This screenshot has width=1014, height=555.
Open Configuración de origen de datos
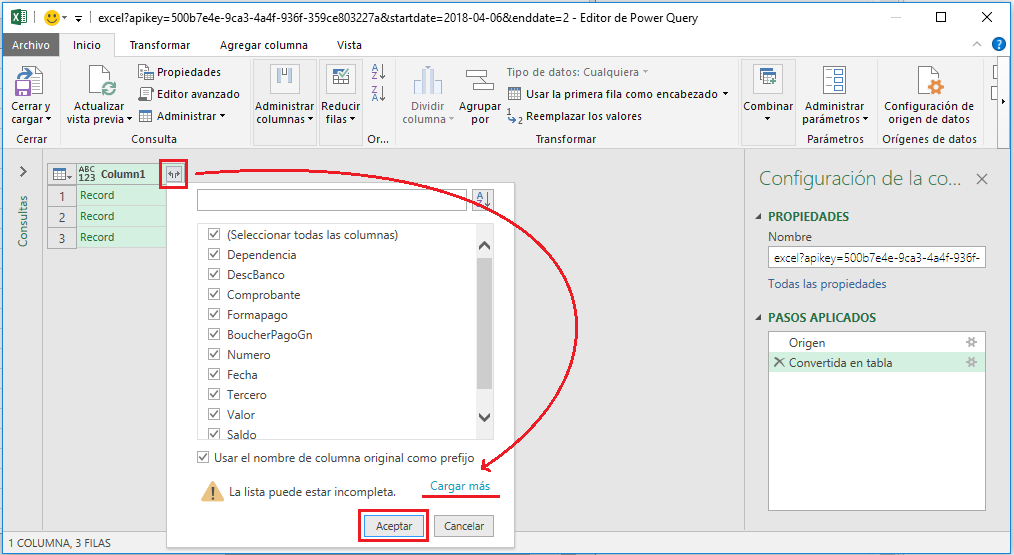928,82
